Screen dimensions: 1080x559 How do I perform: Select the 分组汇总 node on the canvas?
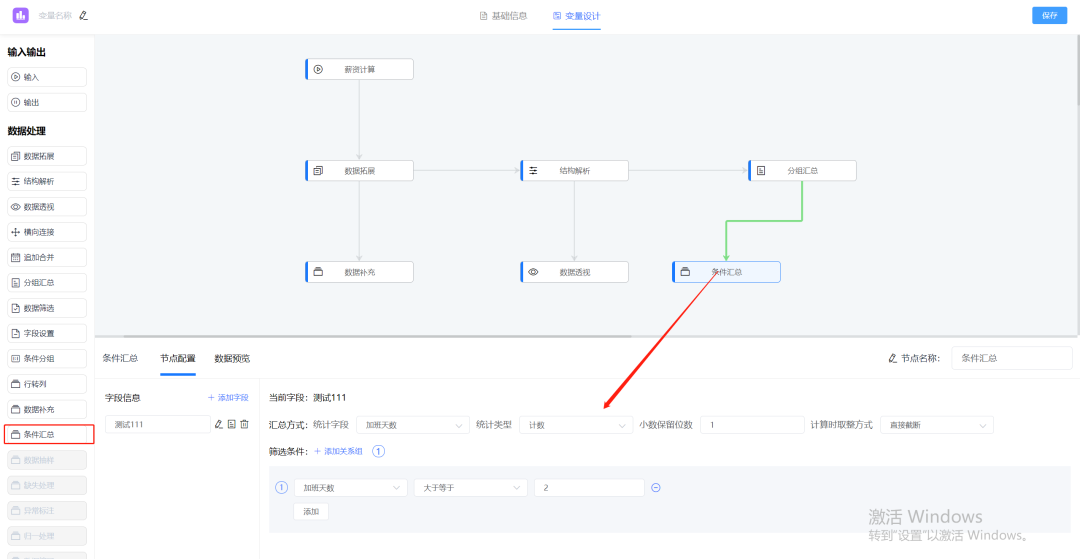pos(802,171)
